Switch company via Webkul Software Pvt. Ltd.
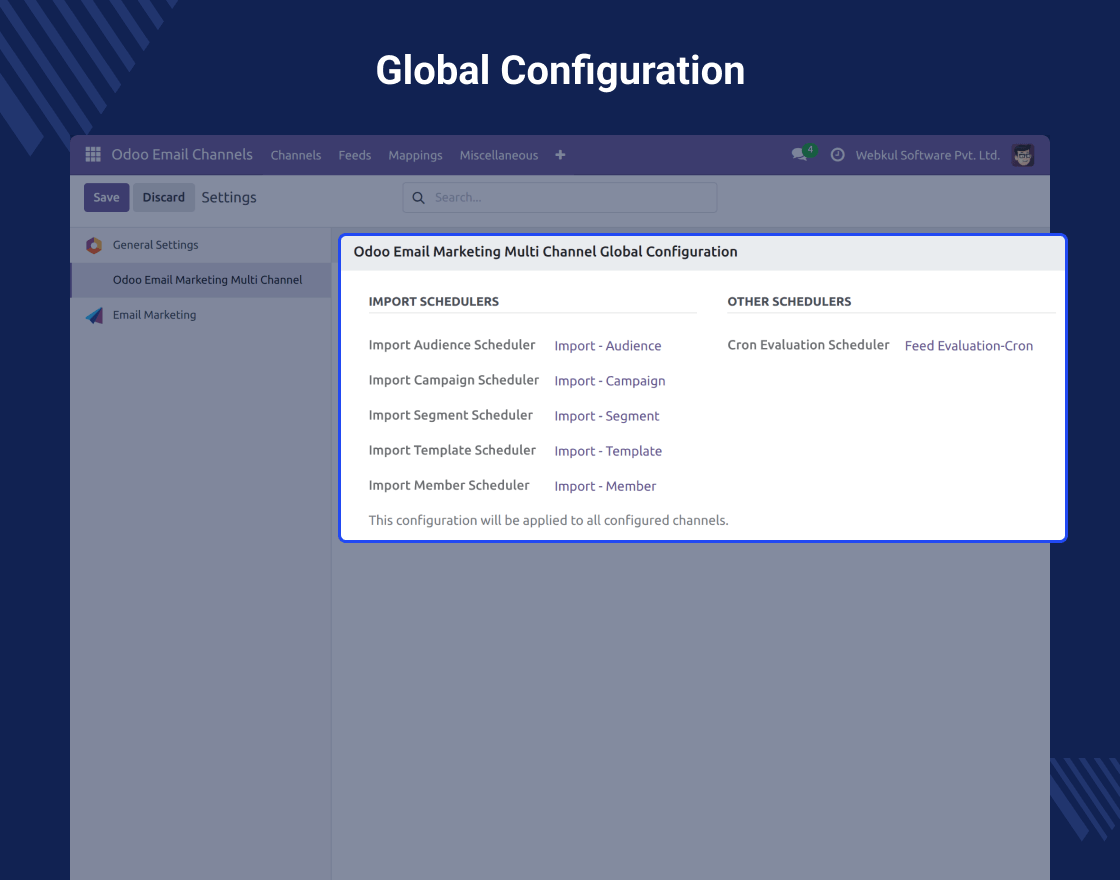 927,155
